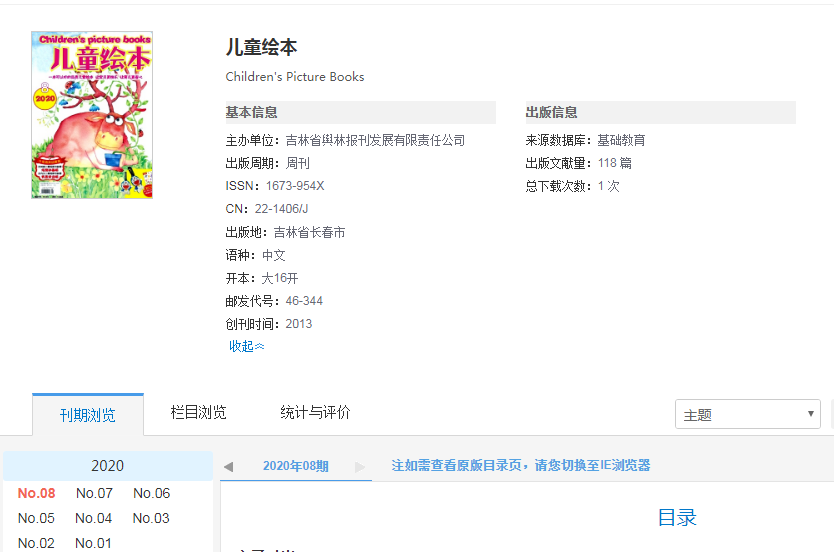Click the next issue right arrow
This screenshot has height=552, width=834.
[x=360, y=466]
